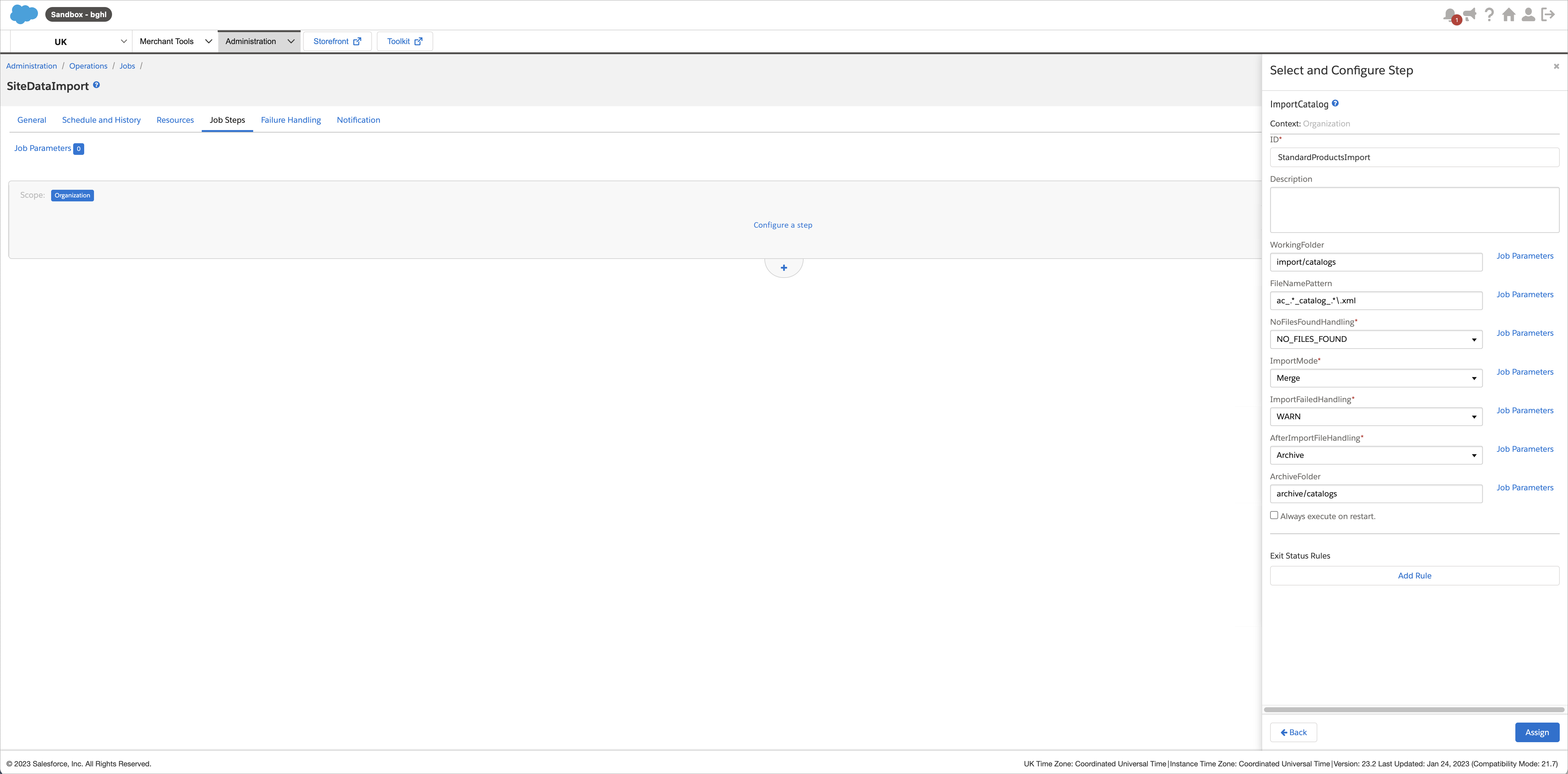
Task: Open the help question mark icon
Action: (1489, 15)
